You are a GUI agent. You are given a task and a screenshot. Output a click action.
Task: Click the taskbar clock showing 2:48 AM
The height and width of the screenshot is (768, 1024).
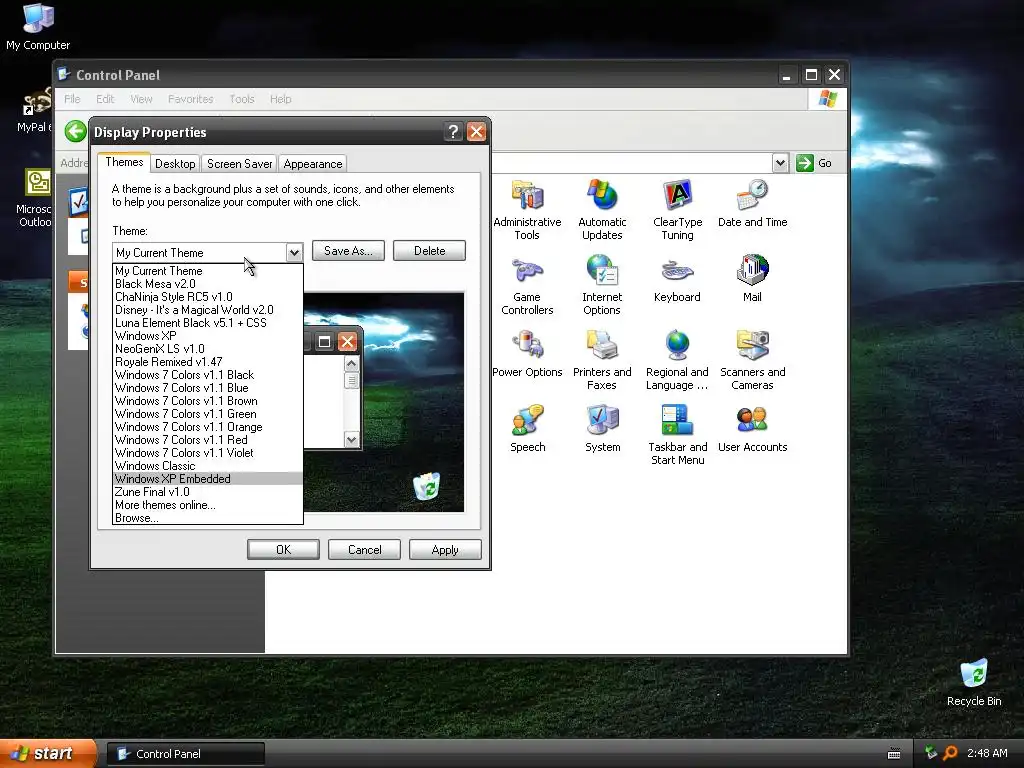[x=987, y=753]
